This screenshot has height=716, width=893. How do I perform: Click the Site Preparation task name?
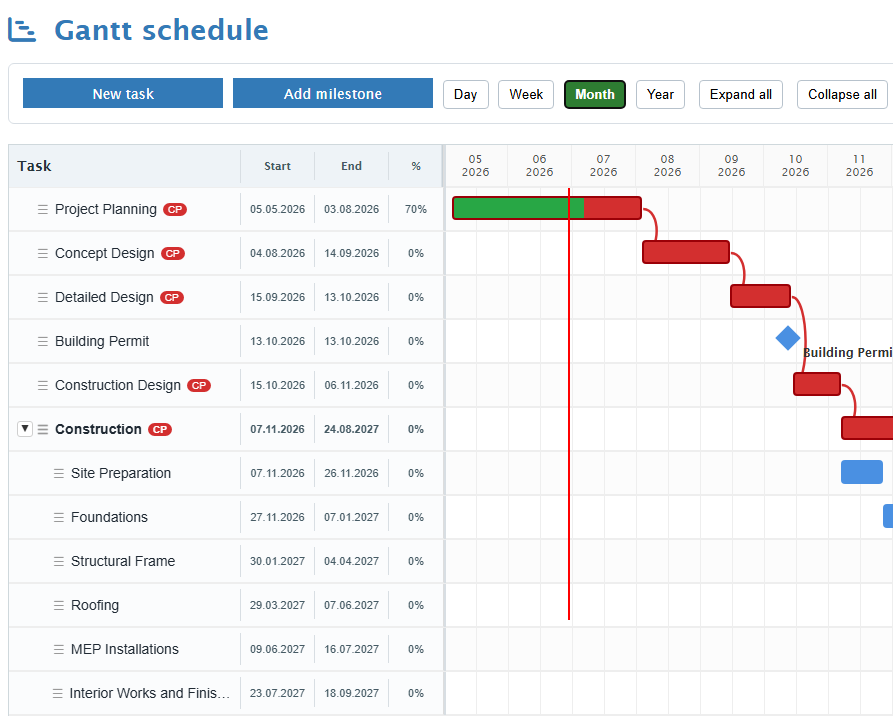[x=121, y=473]
